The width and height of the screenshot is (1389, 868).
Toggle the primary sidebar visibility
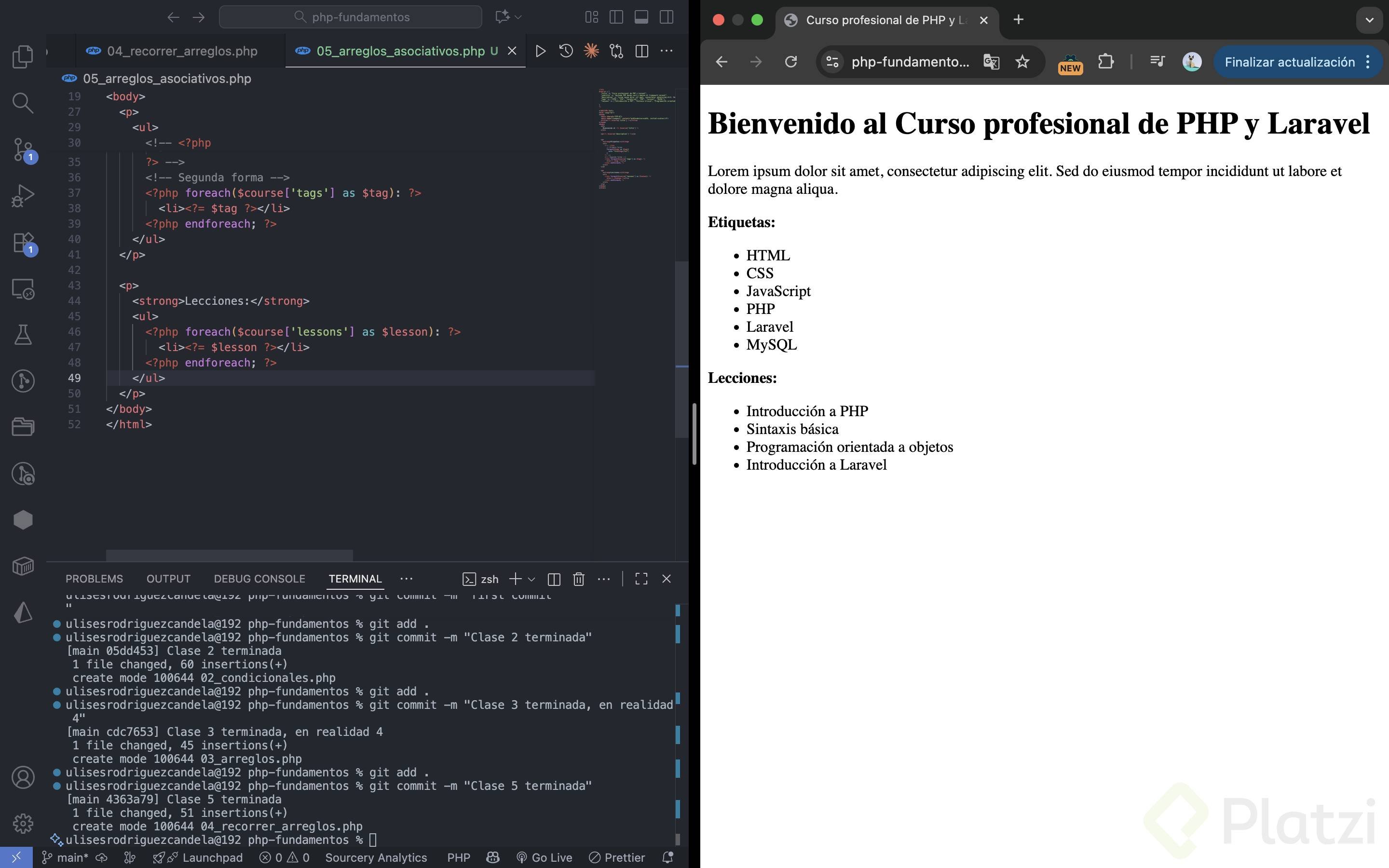616,17
